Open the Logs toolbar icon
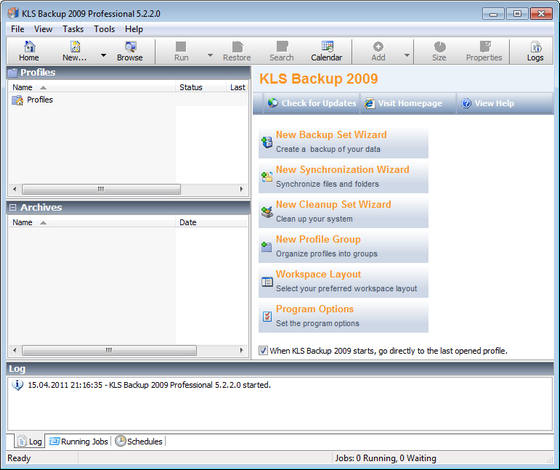This screenshot has width=560, height=470. tap(535, 51)
